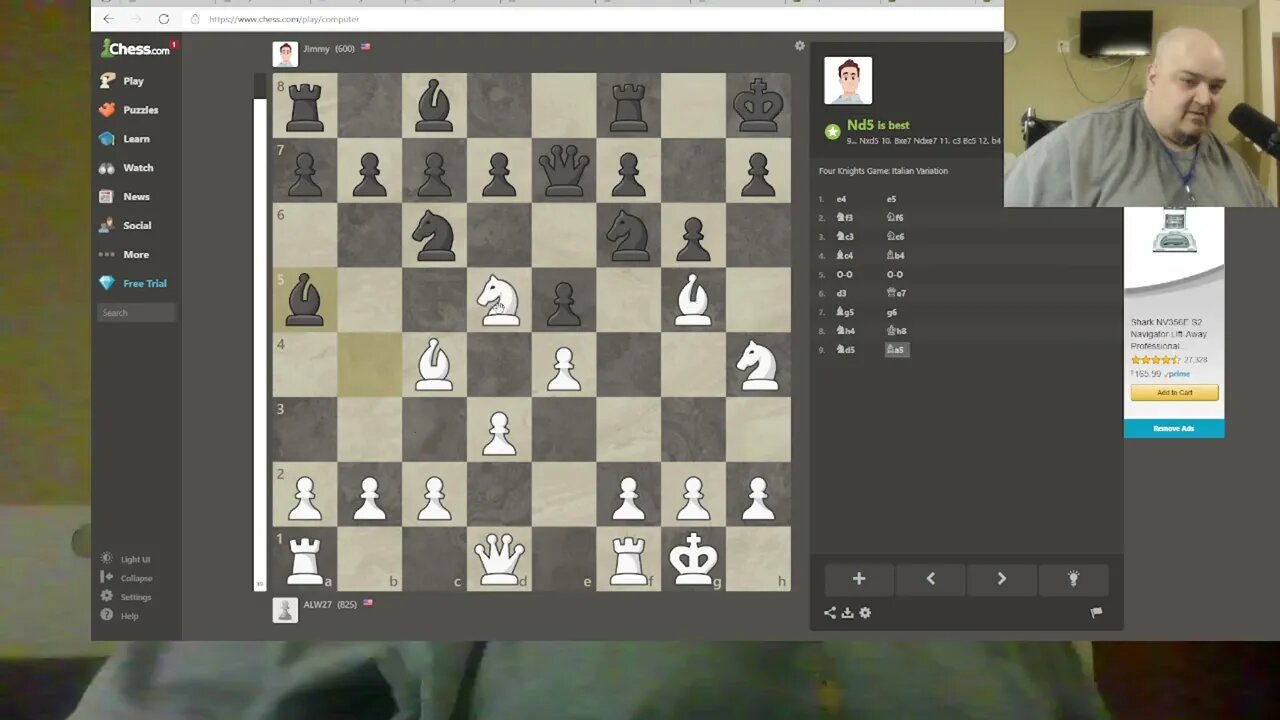Select the highlighted Ba5 move
The height and width of the screenshot is (720, 1280).
pos(896,350)
